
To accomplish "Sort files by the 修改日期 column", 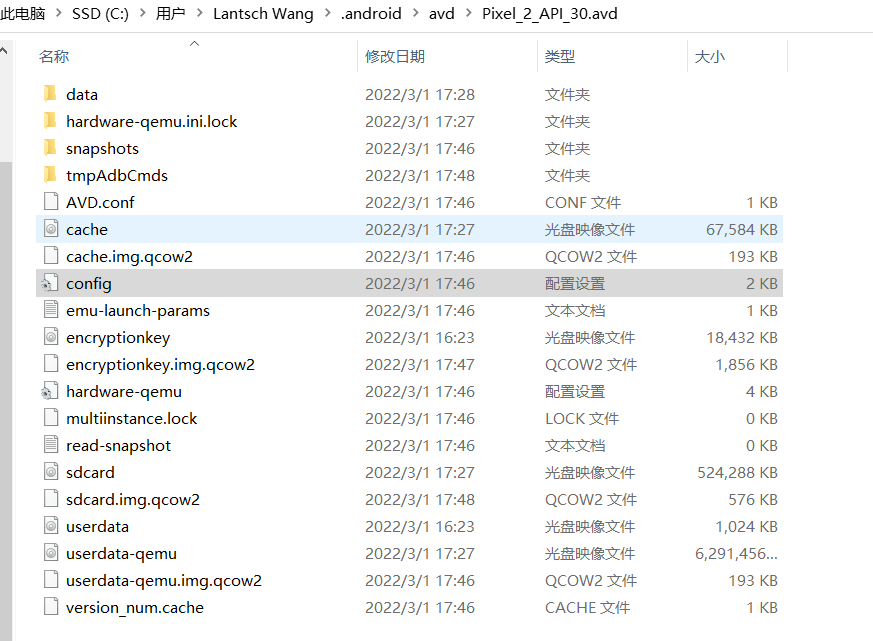I will [393, 56].
